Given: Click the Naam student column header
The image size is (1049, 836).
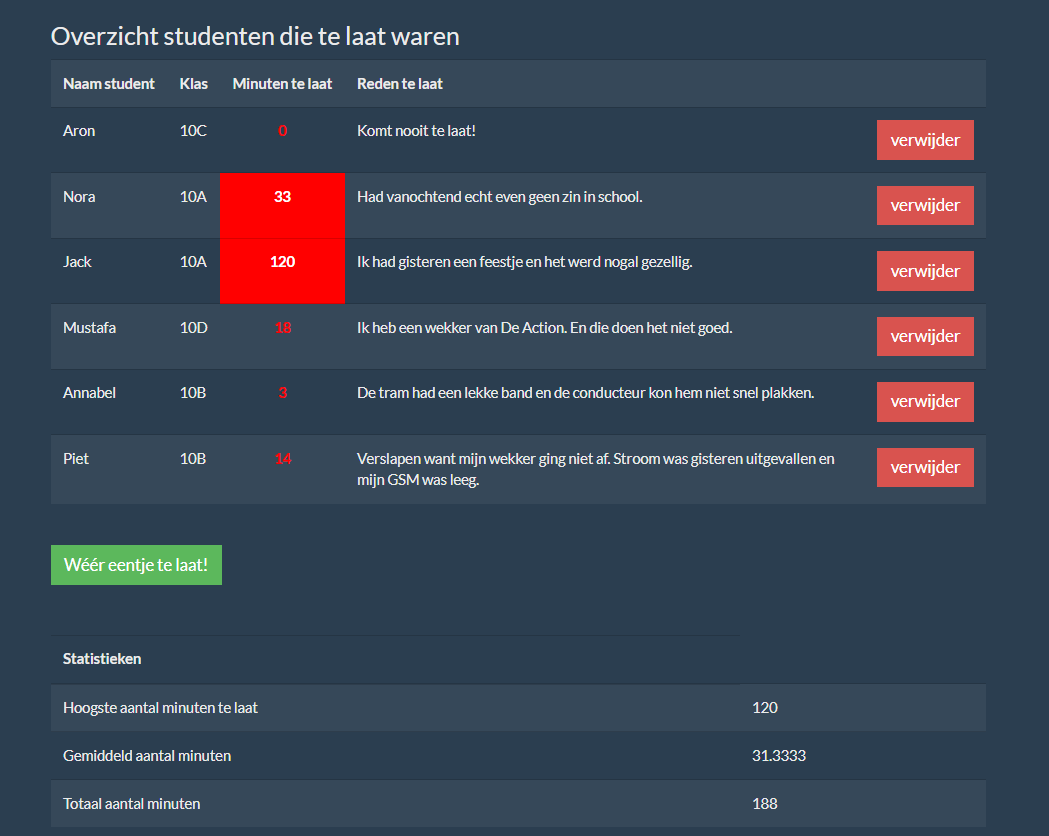Looking at the screenshot, I should coord(109,84).
